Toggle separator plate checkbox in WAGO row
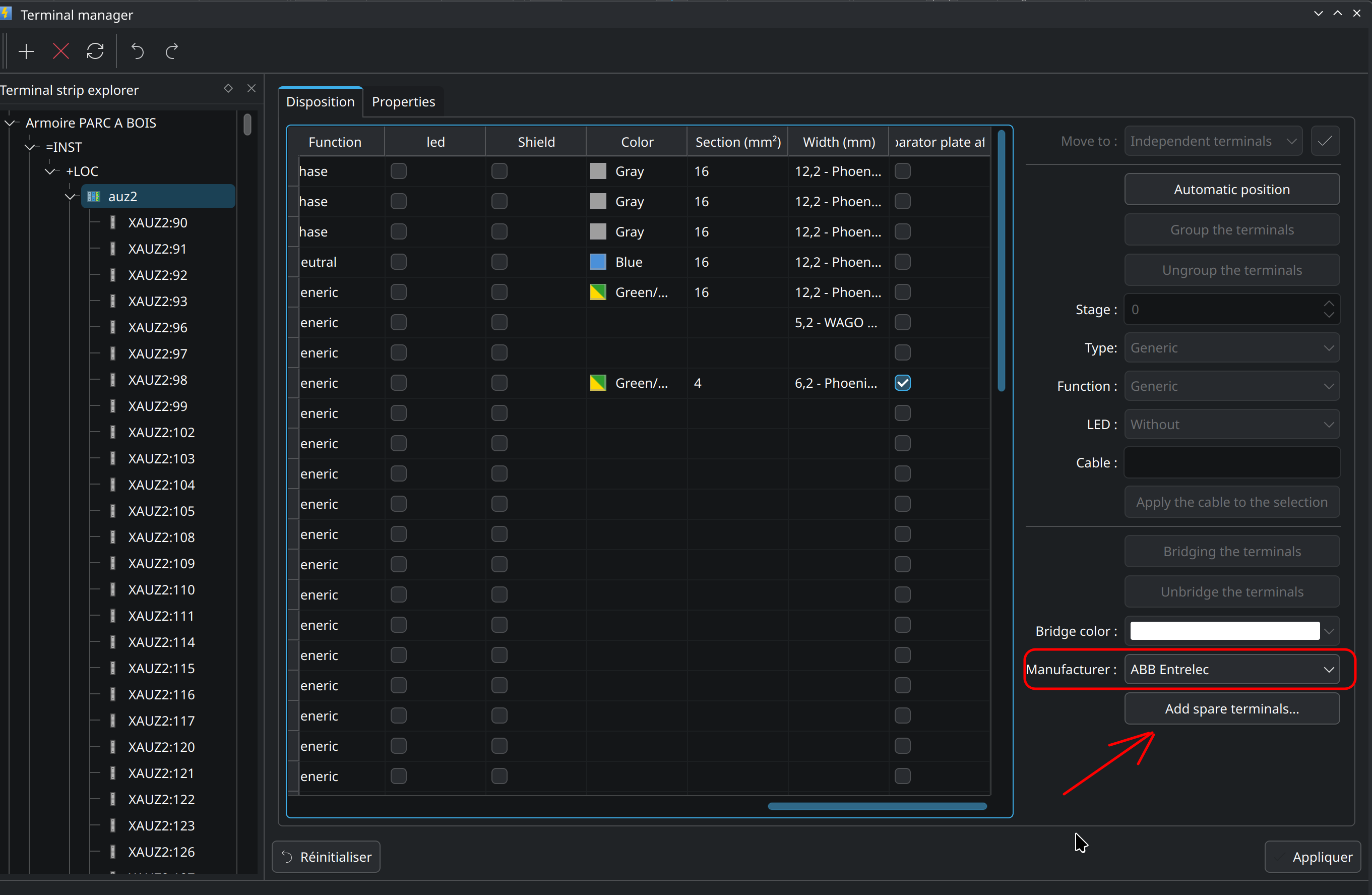This screenshot has height=895, width=1372. pos(903,323)
